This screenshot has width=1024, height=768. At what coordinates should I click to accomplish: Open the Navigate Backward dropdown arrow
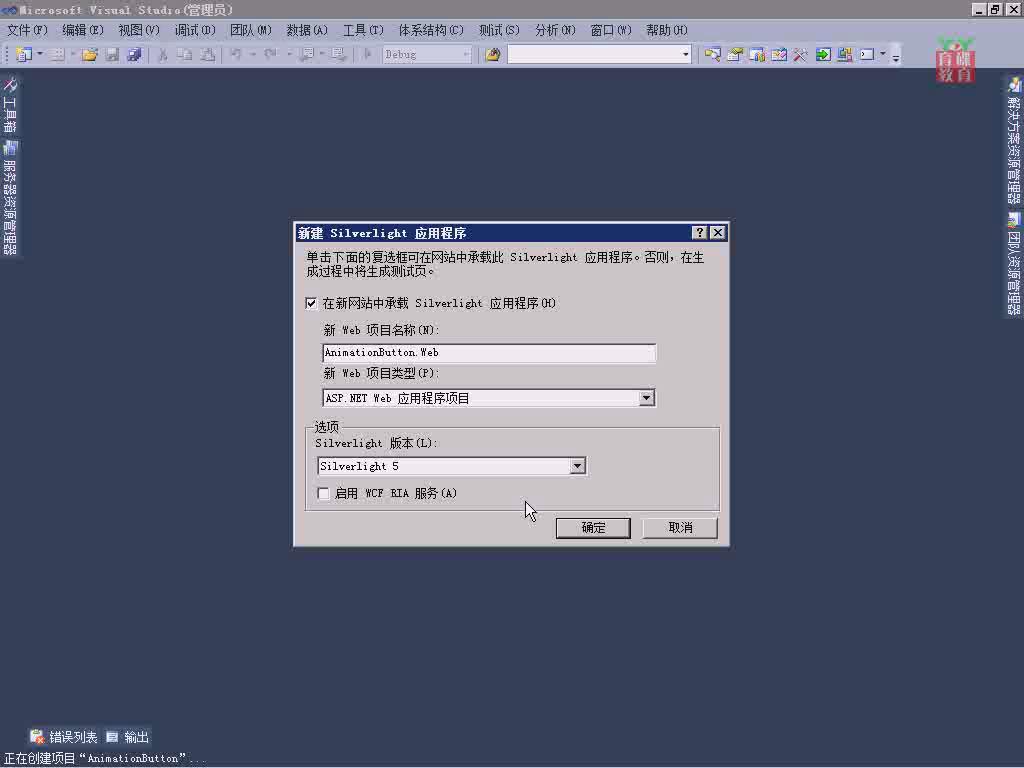click(x=322, y=55)
